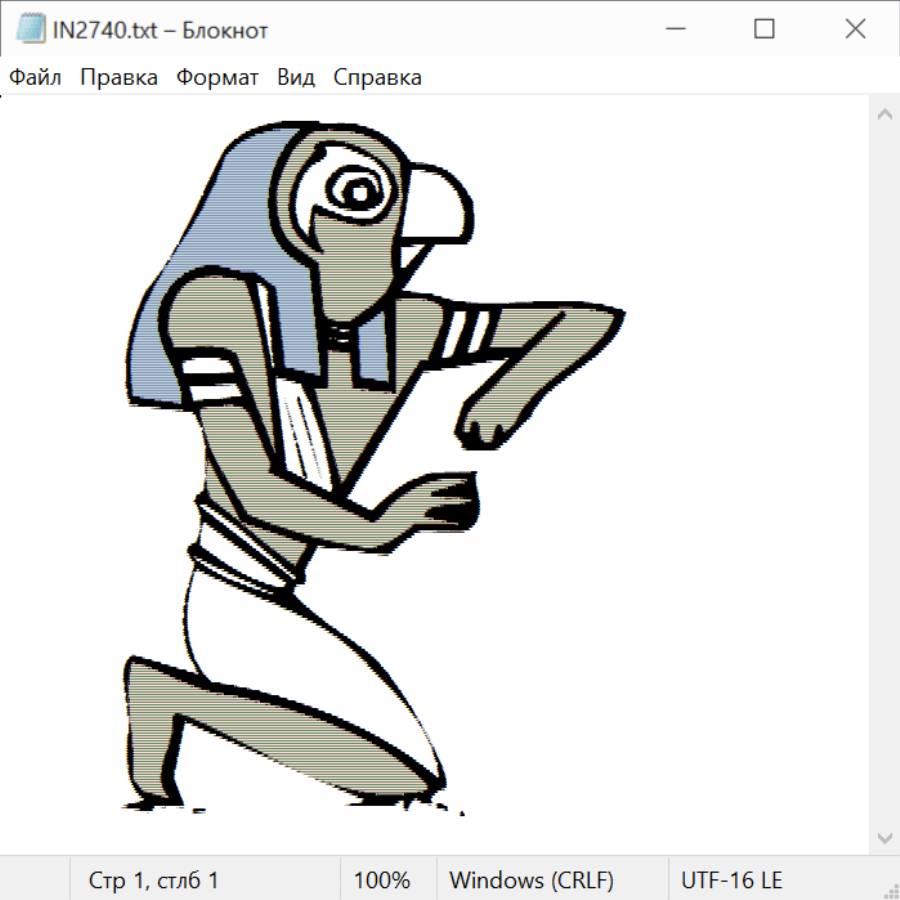
Task: Click the Notepad icon in the title bar
Action: pos(30,30)
